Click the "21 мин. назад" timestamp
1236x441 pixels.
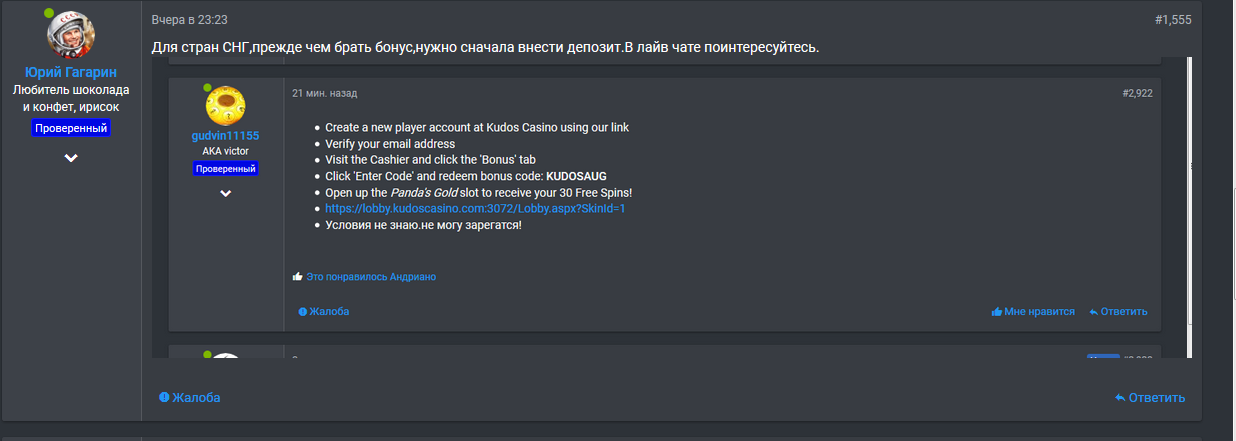click(324, 93)
